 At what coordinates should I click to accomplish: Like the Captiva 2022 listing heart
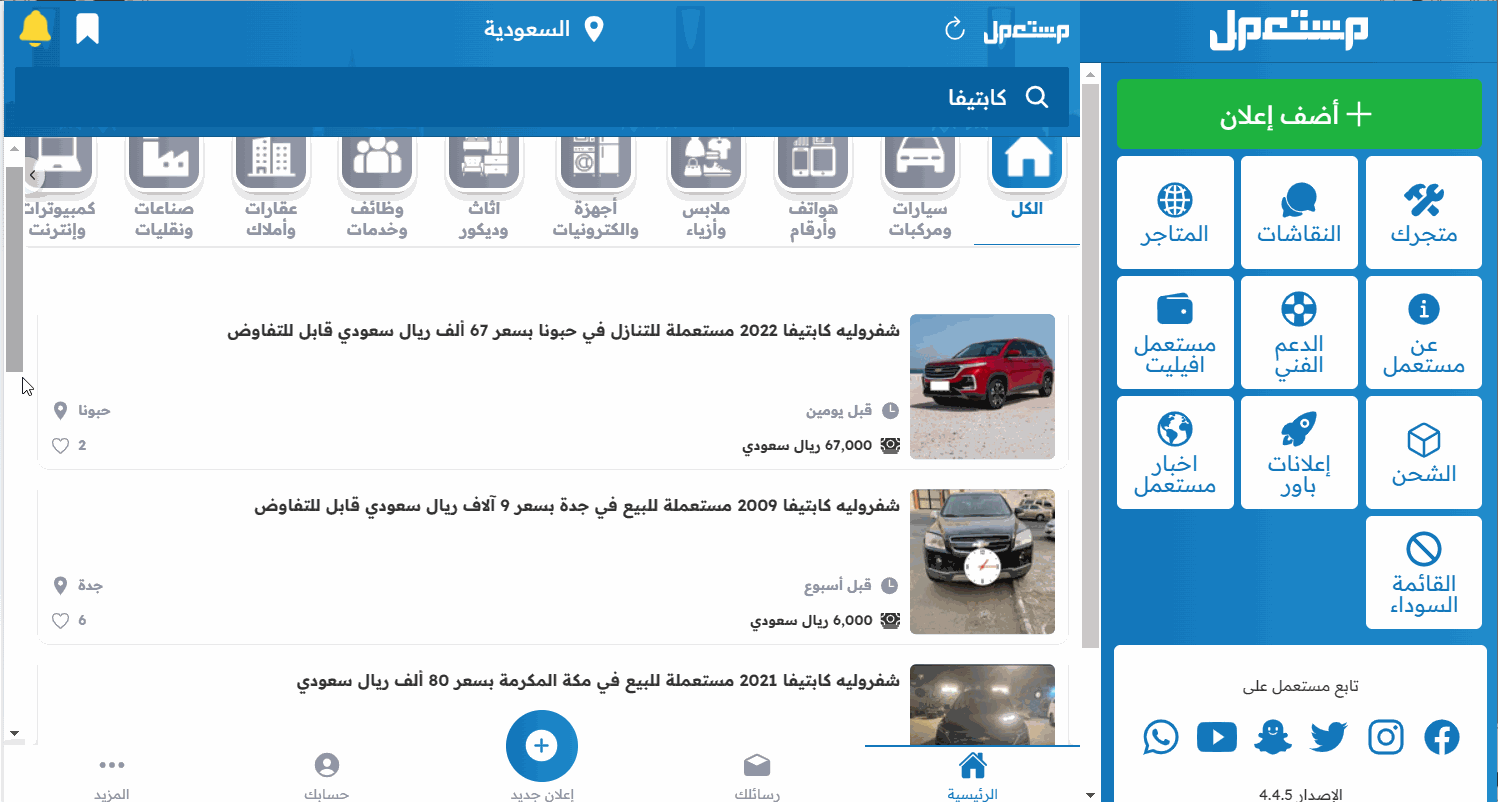60,446
